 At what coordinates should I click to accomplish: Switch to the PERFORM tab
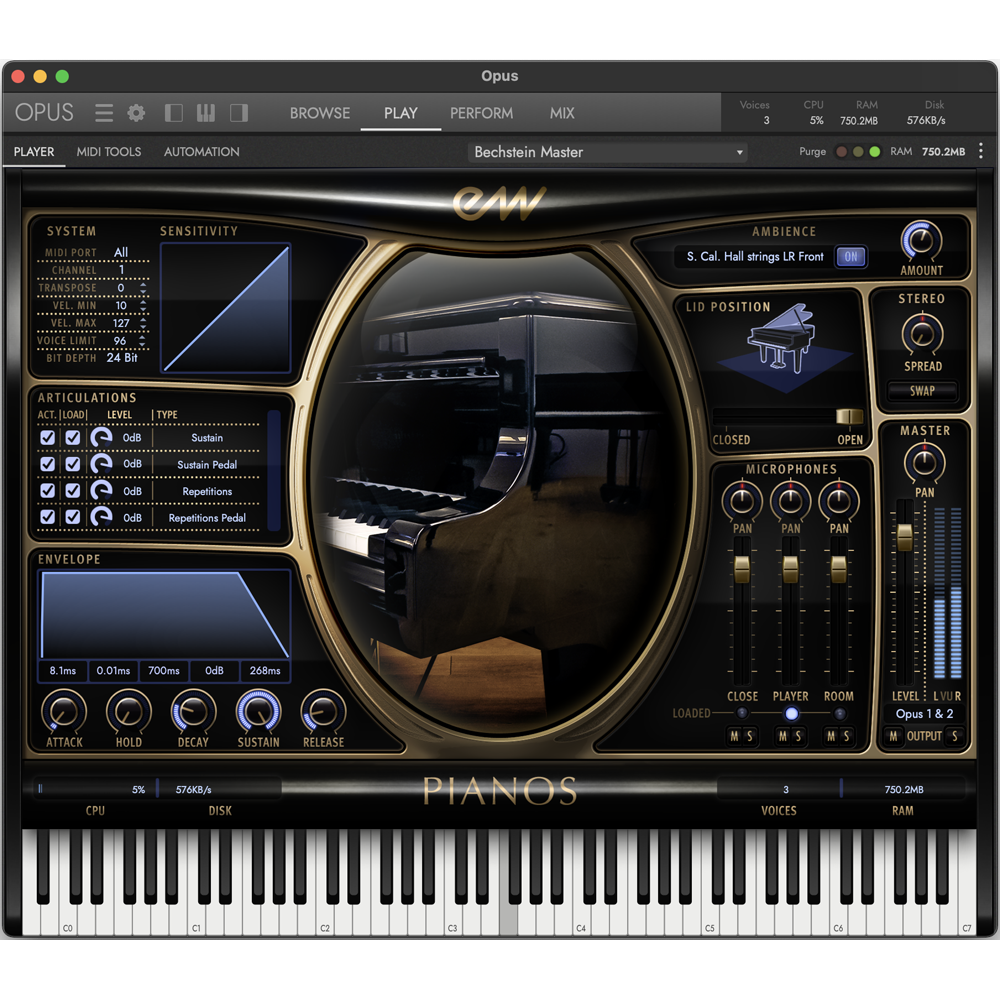click(481, 113)
